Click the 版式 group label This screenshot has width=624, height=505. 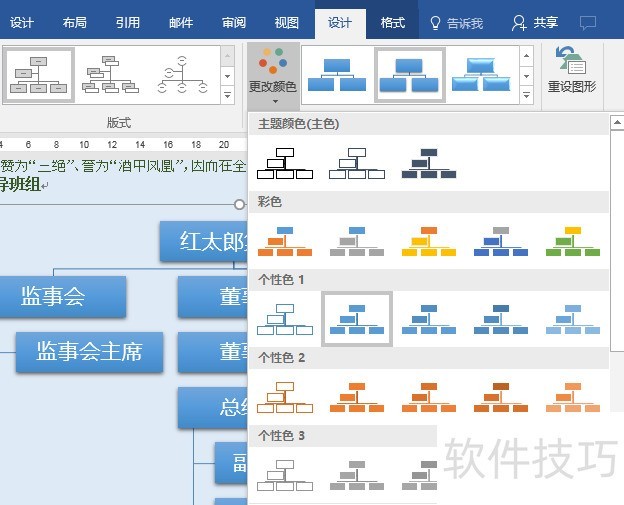pyautogui.click(x=119, y=123)
